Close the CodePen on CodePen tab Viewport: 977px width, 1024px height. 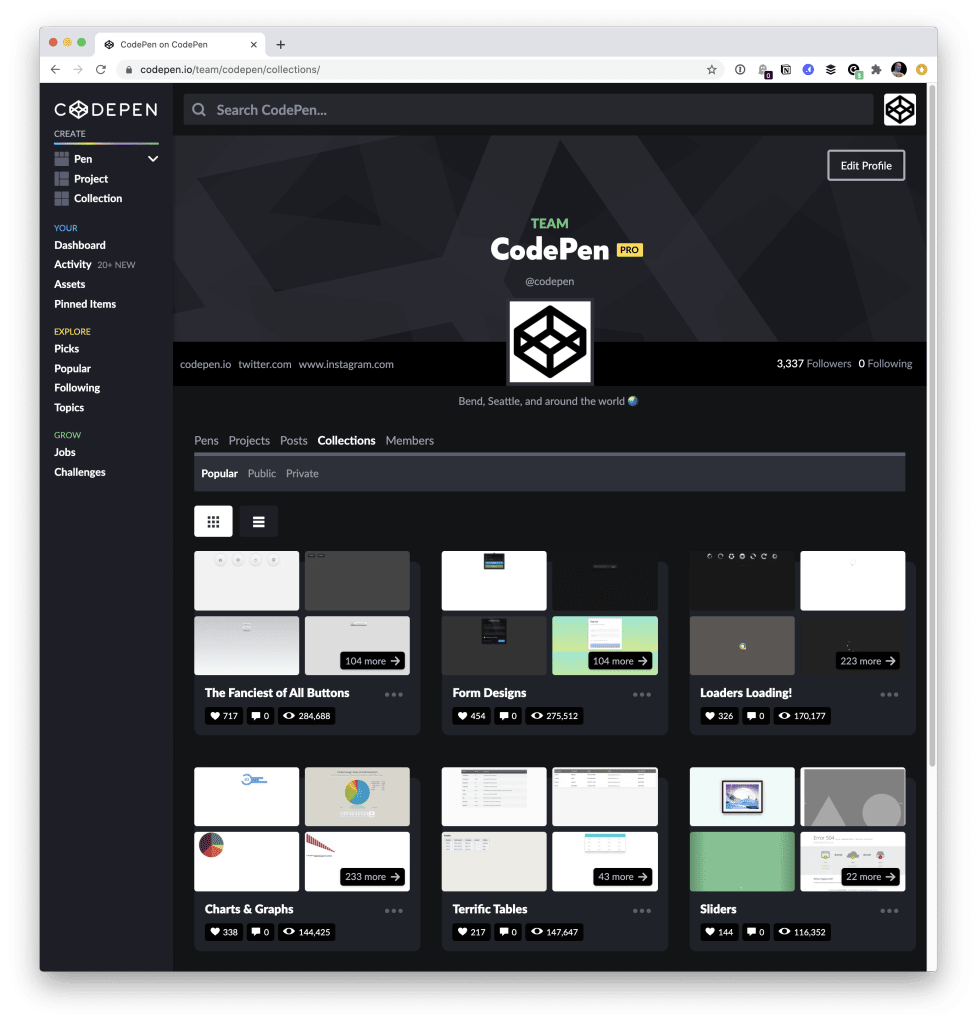253,44
